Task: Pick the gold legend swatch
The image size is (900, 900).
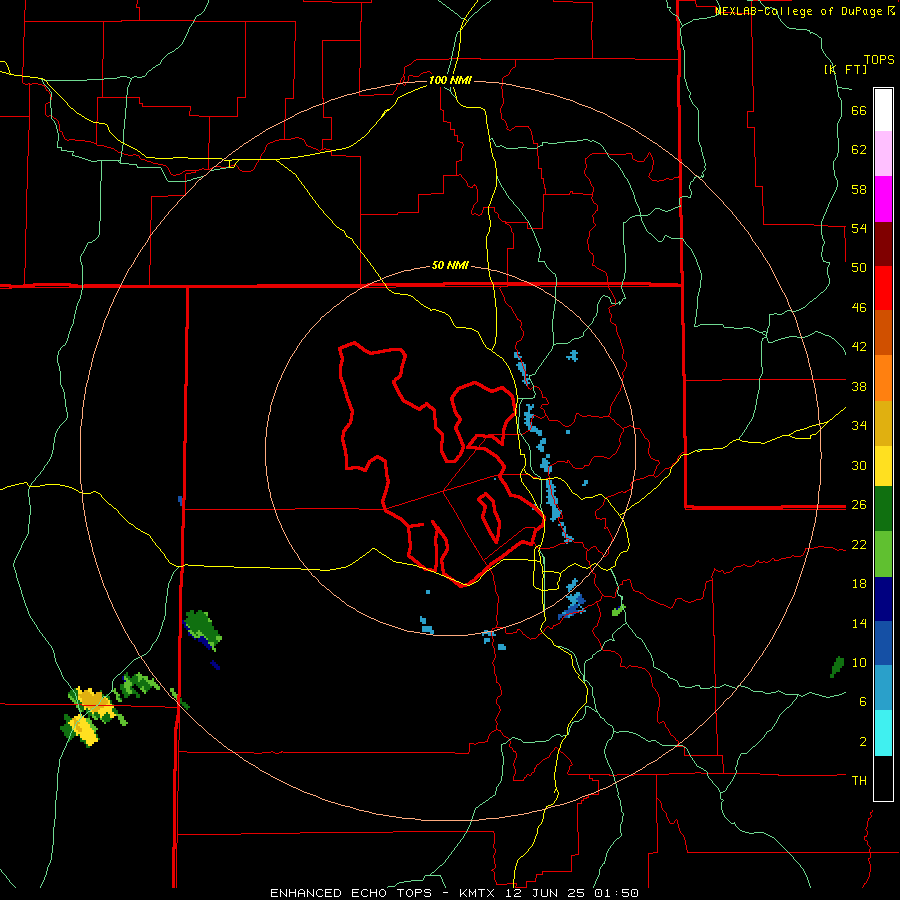Action: click(x=883, y=423)
